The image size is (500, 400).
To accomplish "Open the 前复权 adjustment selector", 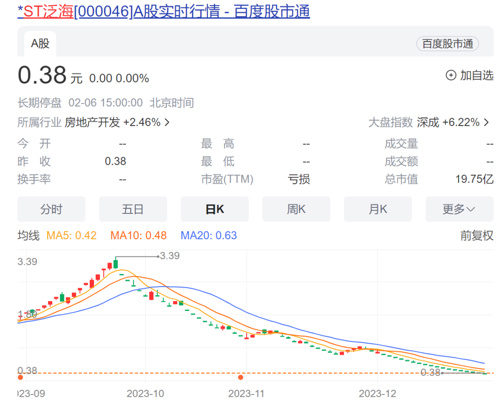I will click(x=477, y=236).
